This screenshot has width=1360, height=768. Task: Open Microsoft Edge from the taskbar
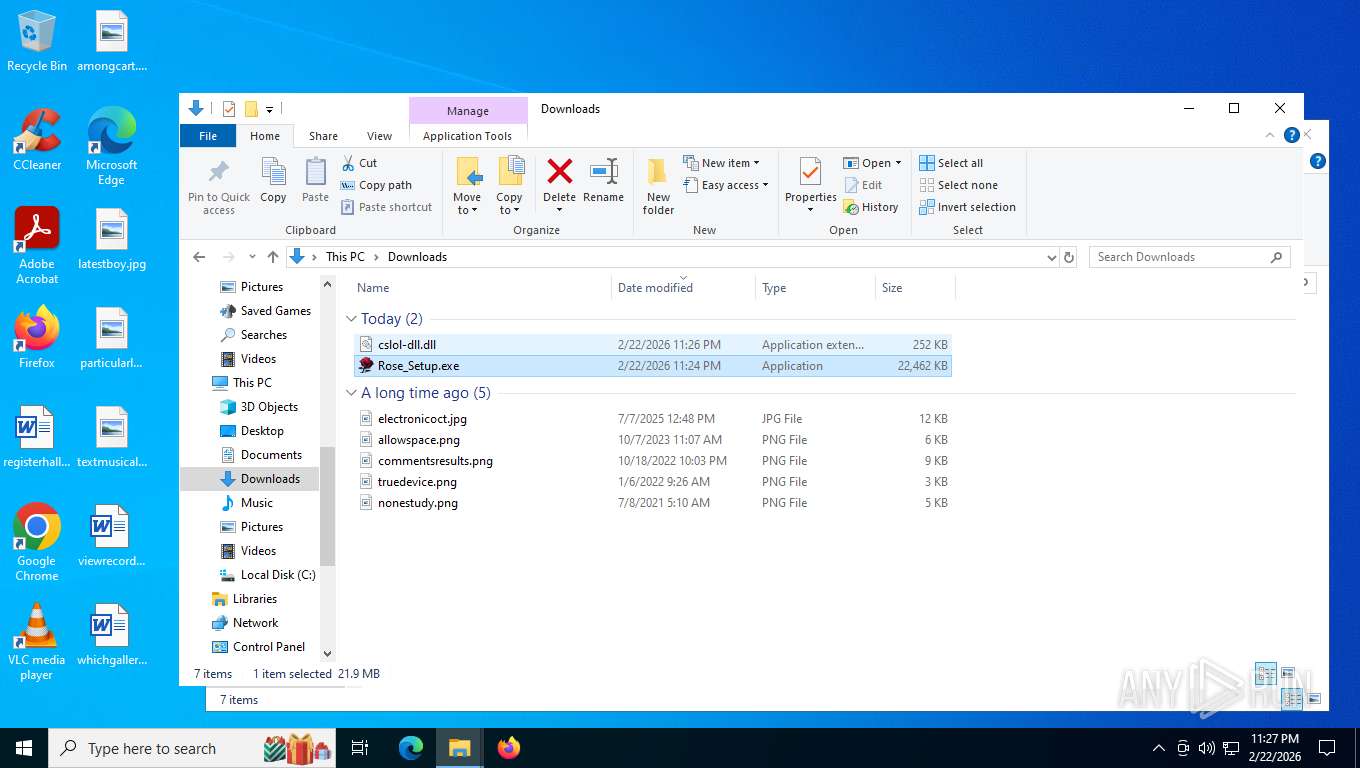coord(411,748)
